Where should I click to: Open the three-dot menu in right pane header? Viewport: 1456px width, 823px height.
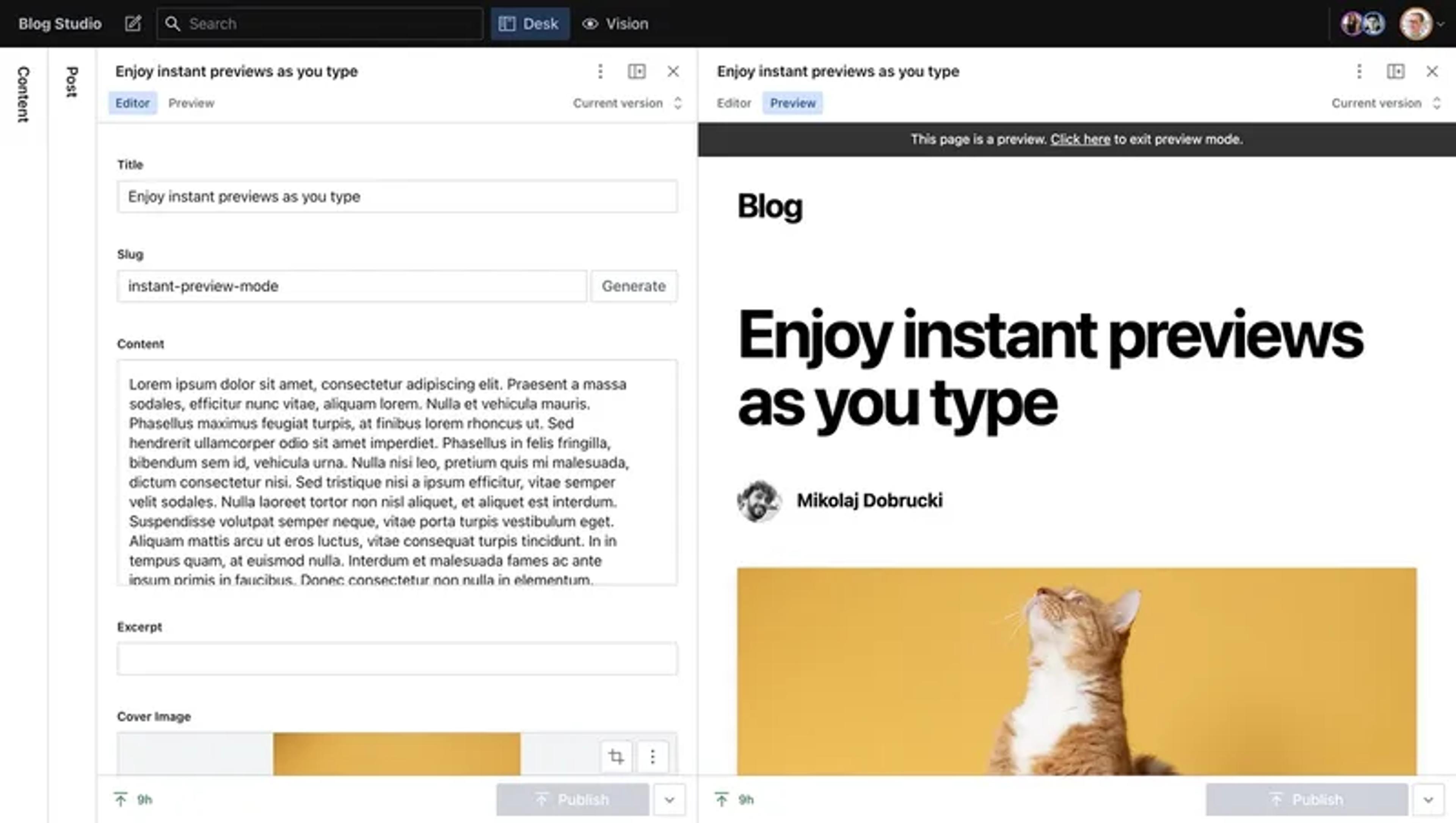click(1359, 71)
